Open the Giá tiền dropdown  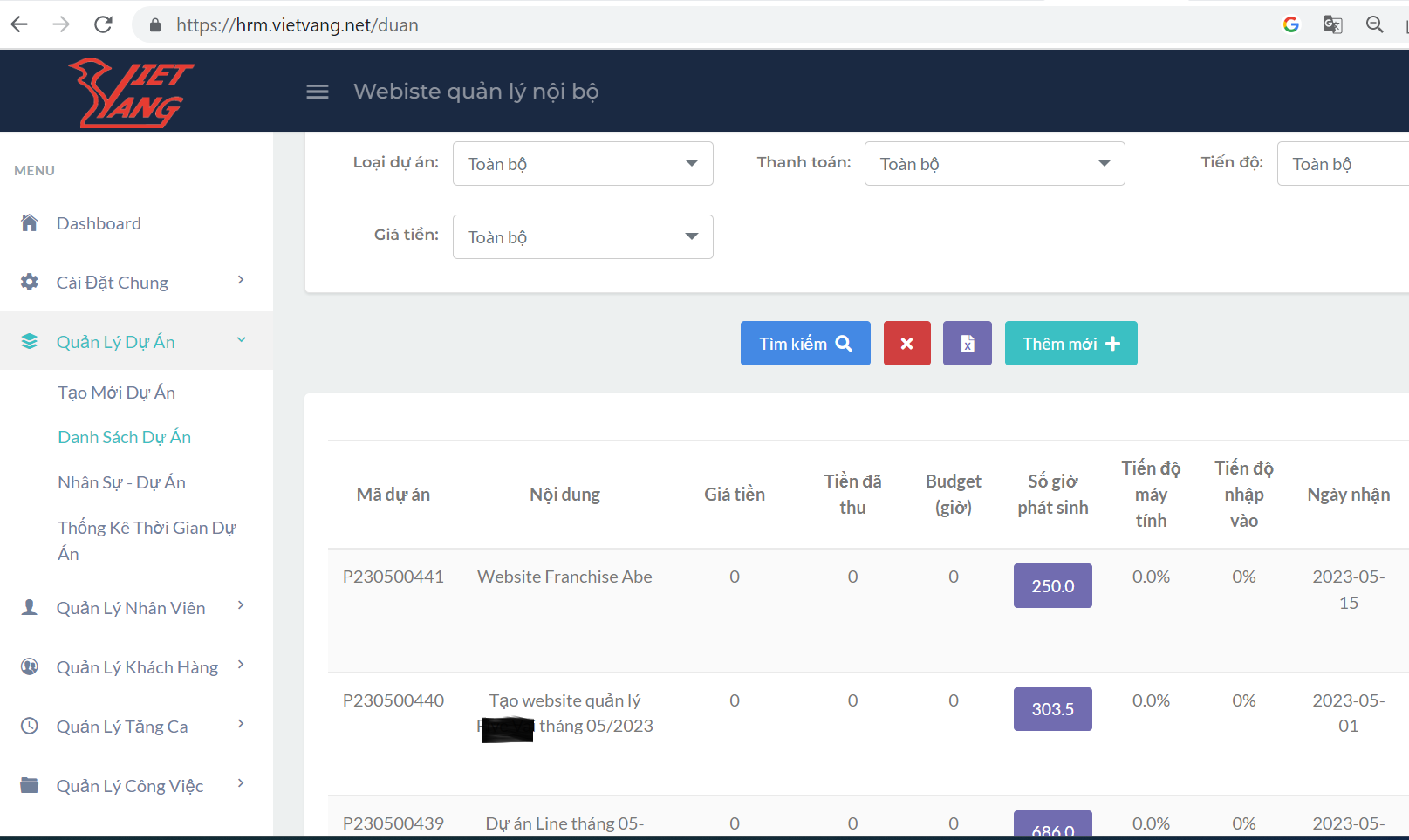583,237
